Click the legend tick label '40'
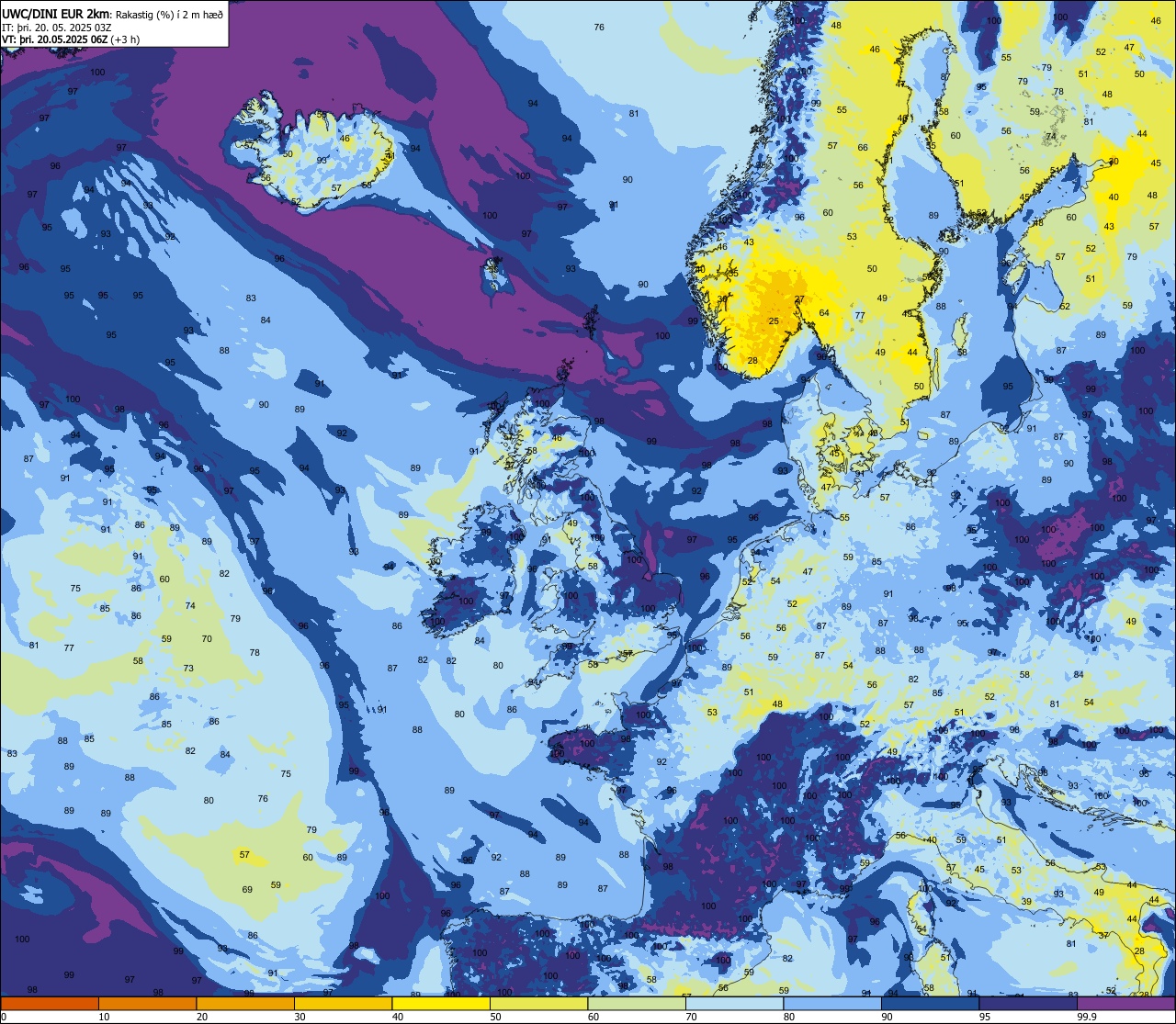 (398, 1017)
